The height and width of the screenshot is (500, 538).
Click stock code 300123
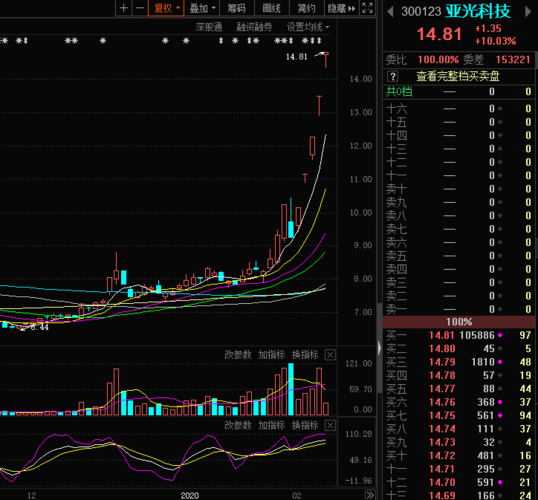[421, 12]
